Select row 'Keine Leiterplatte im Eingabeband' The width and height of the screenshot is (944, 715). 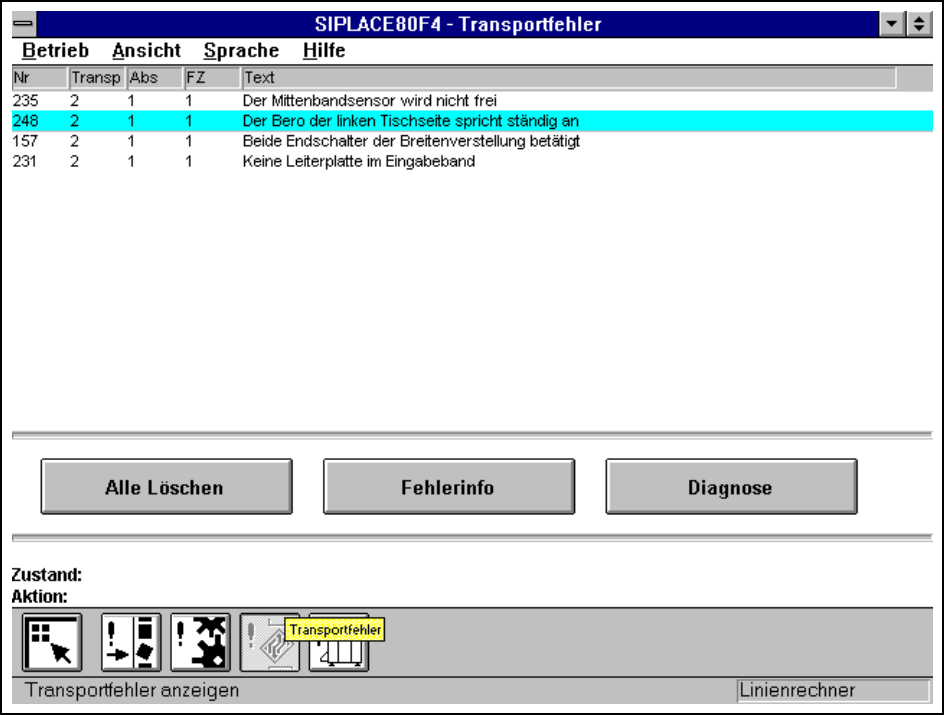click(472, 161)
